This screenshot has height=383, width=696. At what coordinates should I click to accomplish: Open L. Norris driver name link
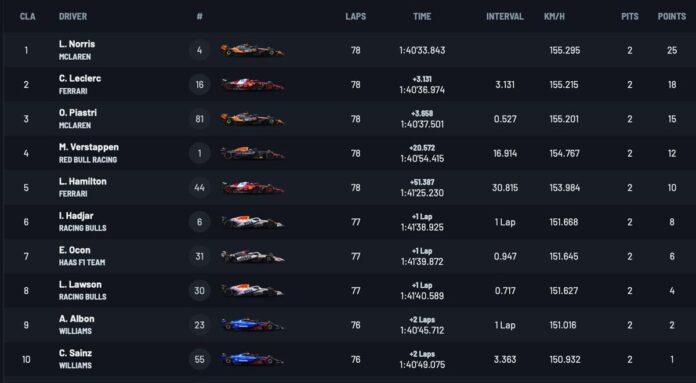coord(77,44)
